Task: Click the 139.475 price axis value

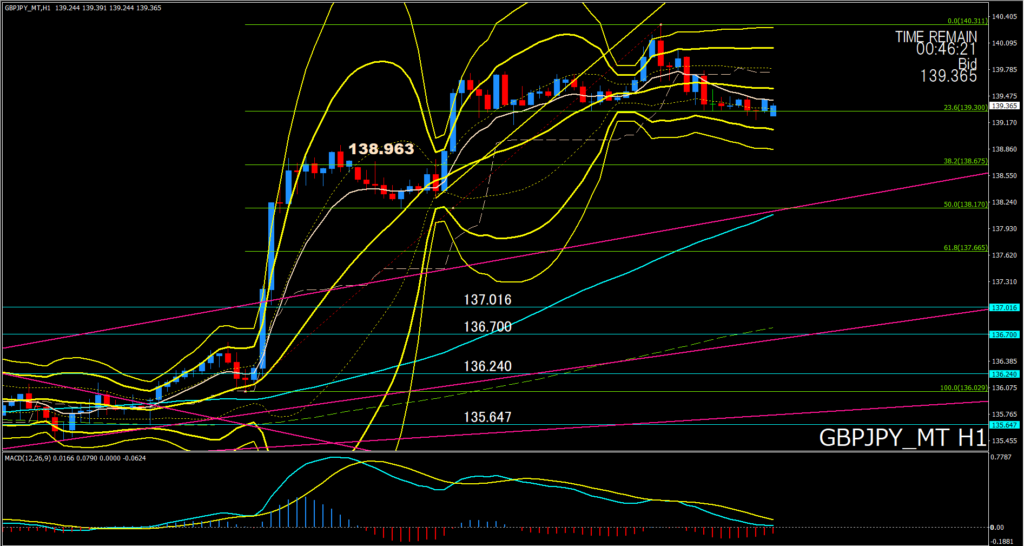Action: coord(1006,95)
